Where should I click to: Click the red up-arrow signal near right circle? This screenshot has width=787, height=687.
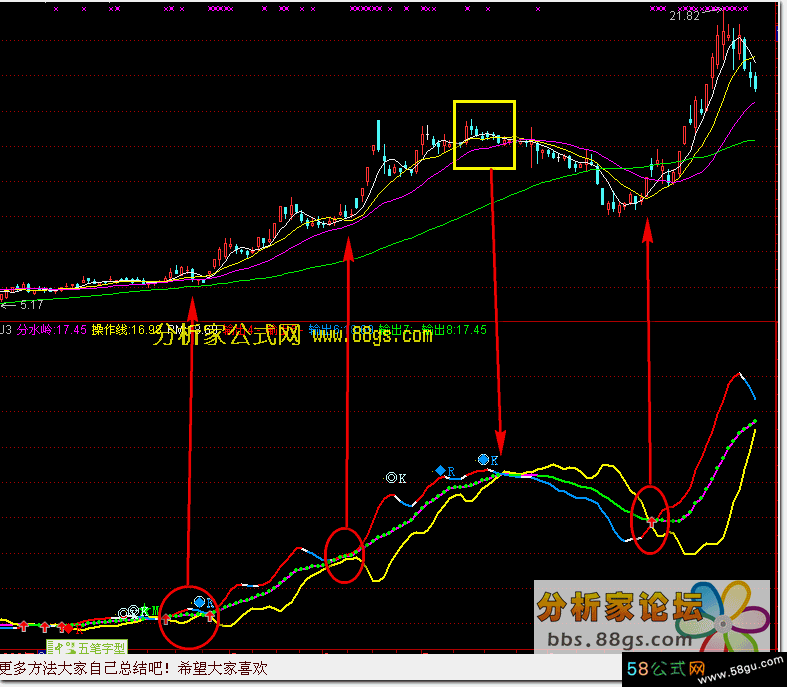(x=651, y=522)
